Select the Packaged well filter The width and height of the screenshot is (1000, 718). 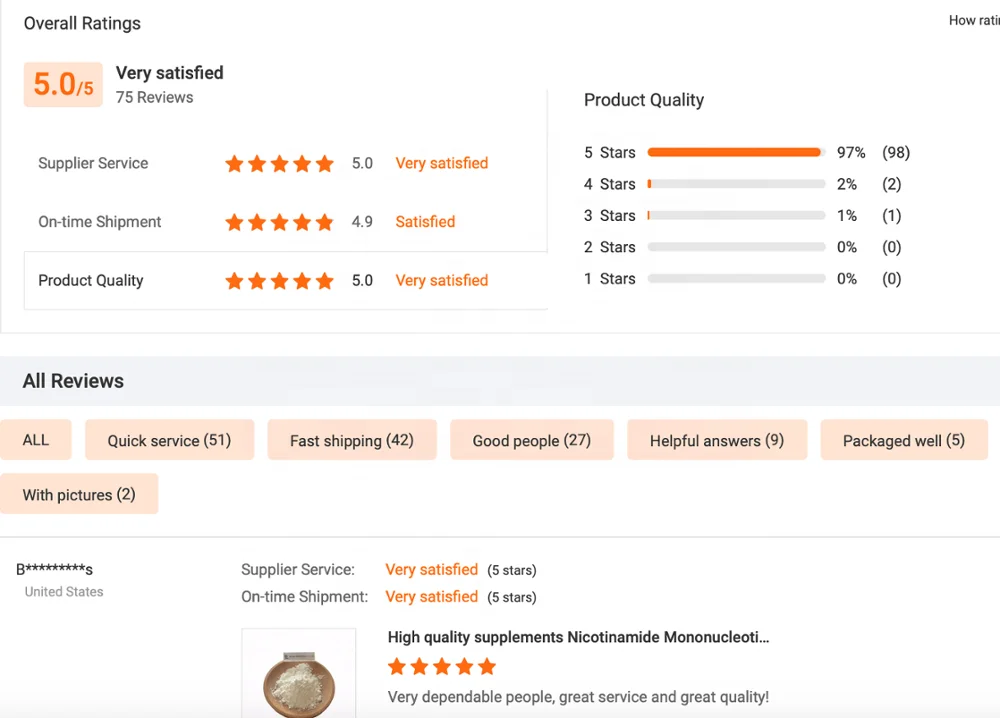(903, 440)
